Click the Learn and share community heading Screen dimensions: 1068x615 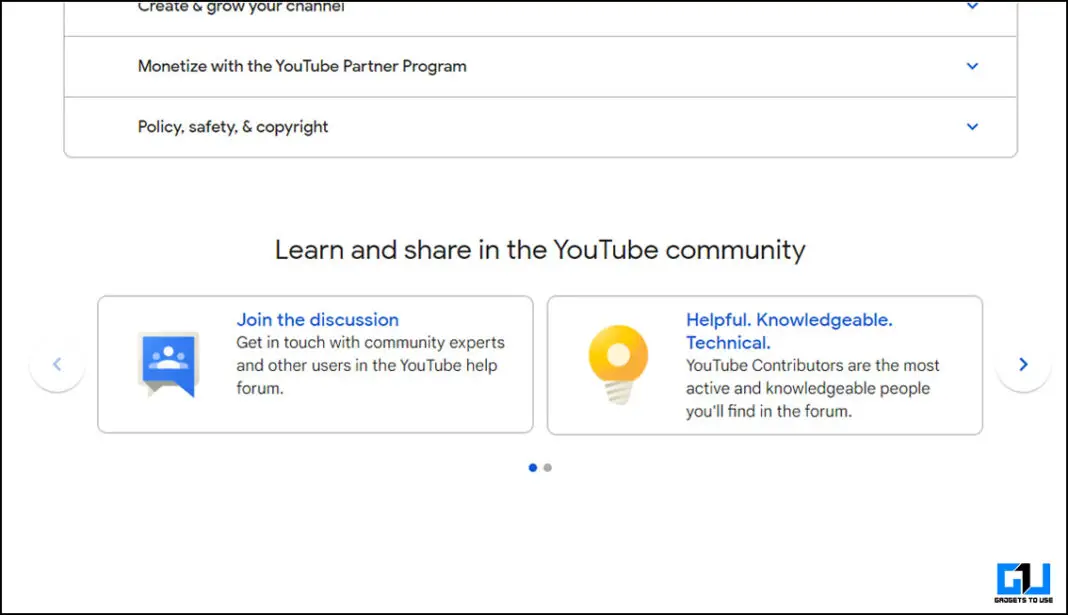coord(540,250)
